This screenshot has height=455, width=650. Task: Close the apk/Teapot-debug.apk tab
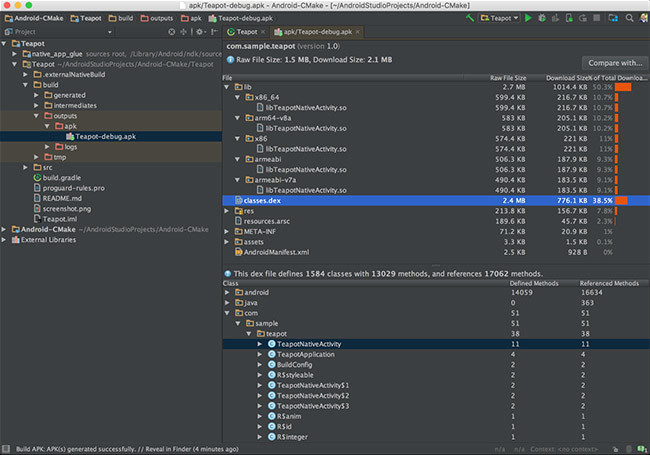point(358,32)
